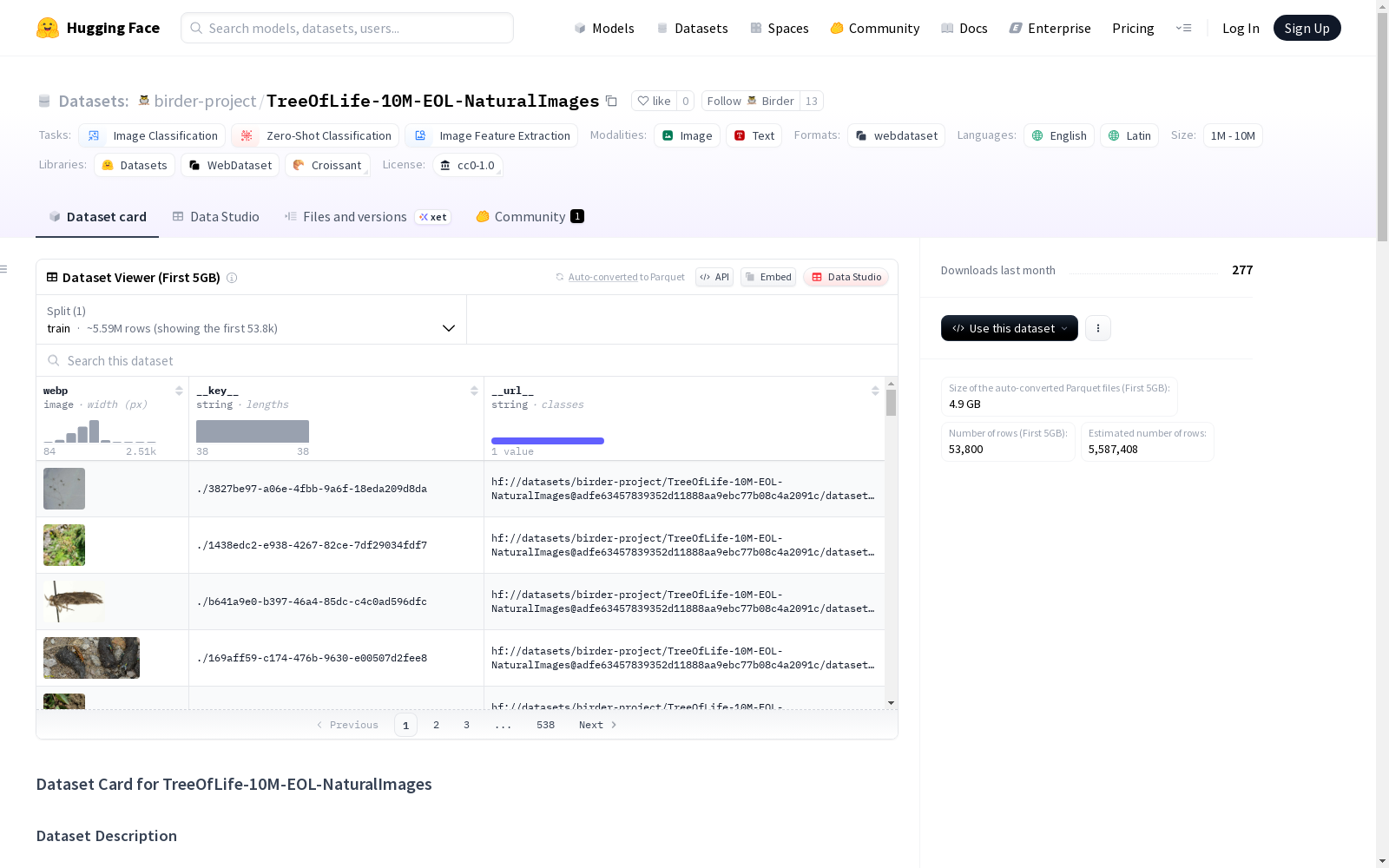The image size is (1389, 868).
Task: Go to page 2 of the viewer
Action: (436, 725)
